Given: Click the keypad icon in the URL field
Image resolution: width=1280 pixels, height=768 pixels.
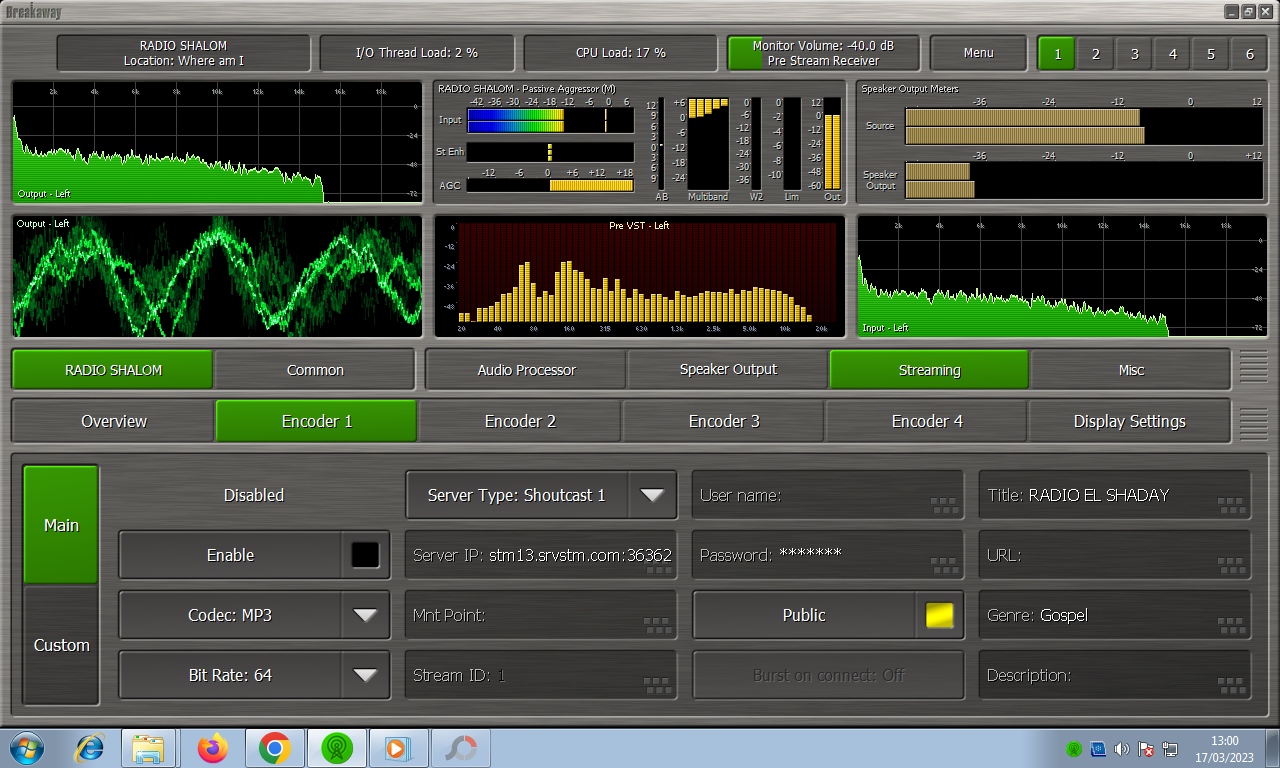Looking at the screenshot, I should (1231, 565).
